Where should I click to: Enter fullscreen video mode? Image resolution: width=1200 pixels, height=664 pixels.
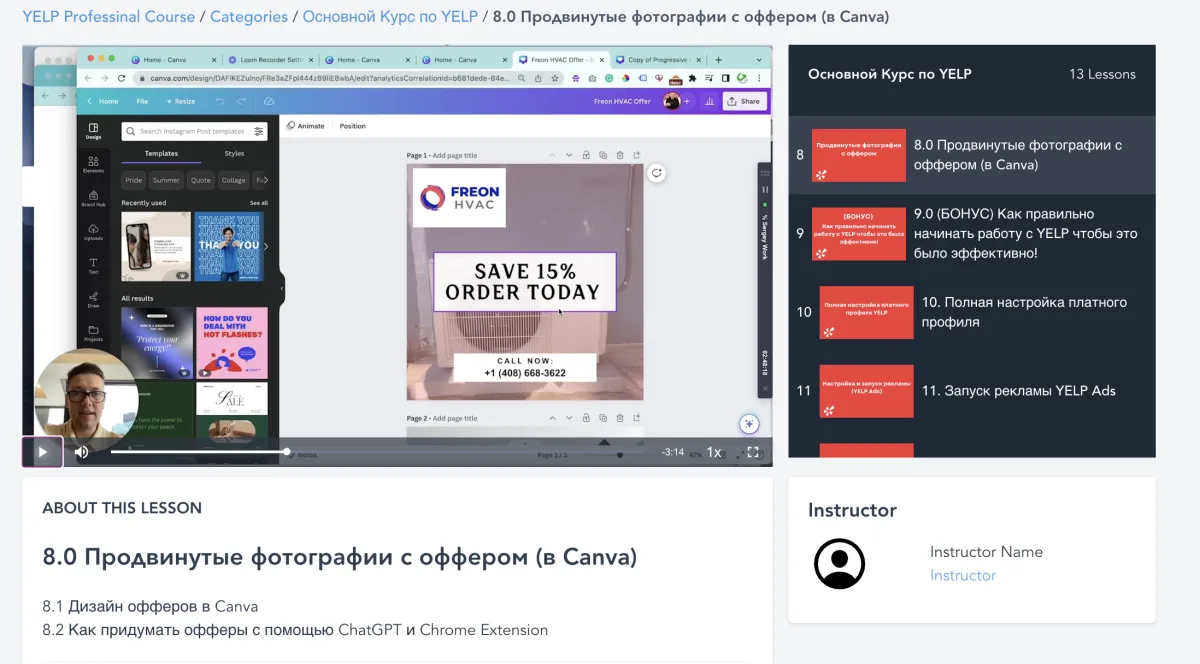click(x=753, y=452)
